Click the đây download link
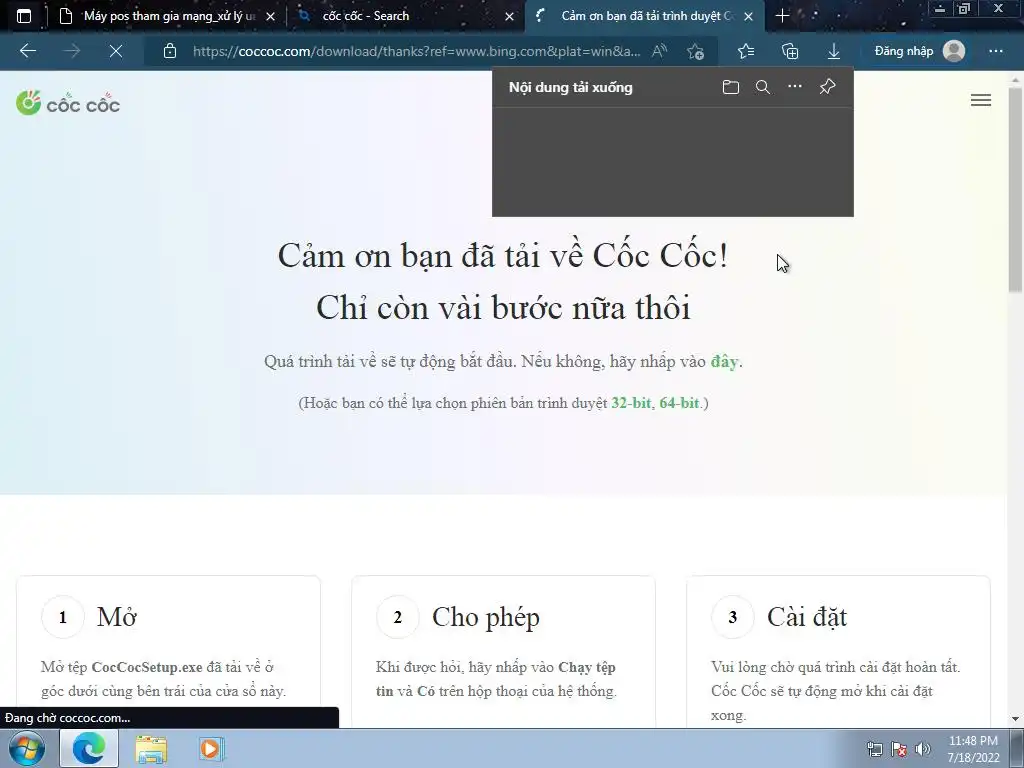This screenshot has width=1024, height=768. coord(724,361)
